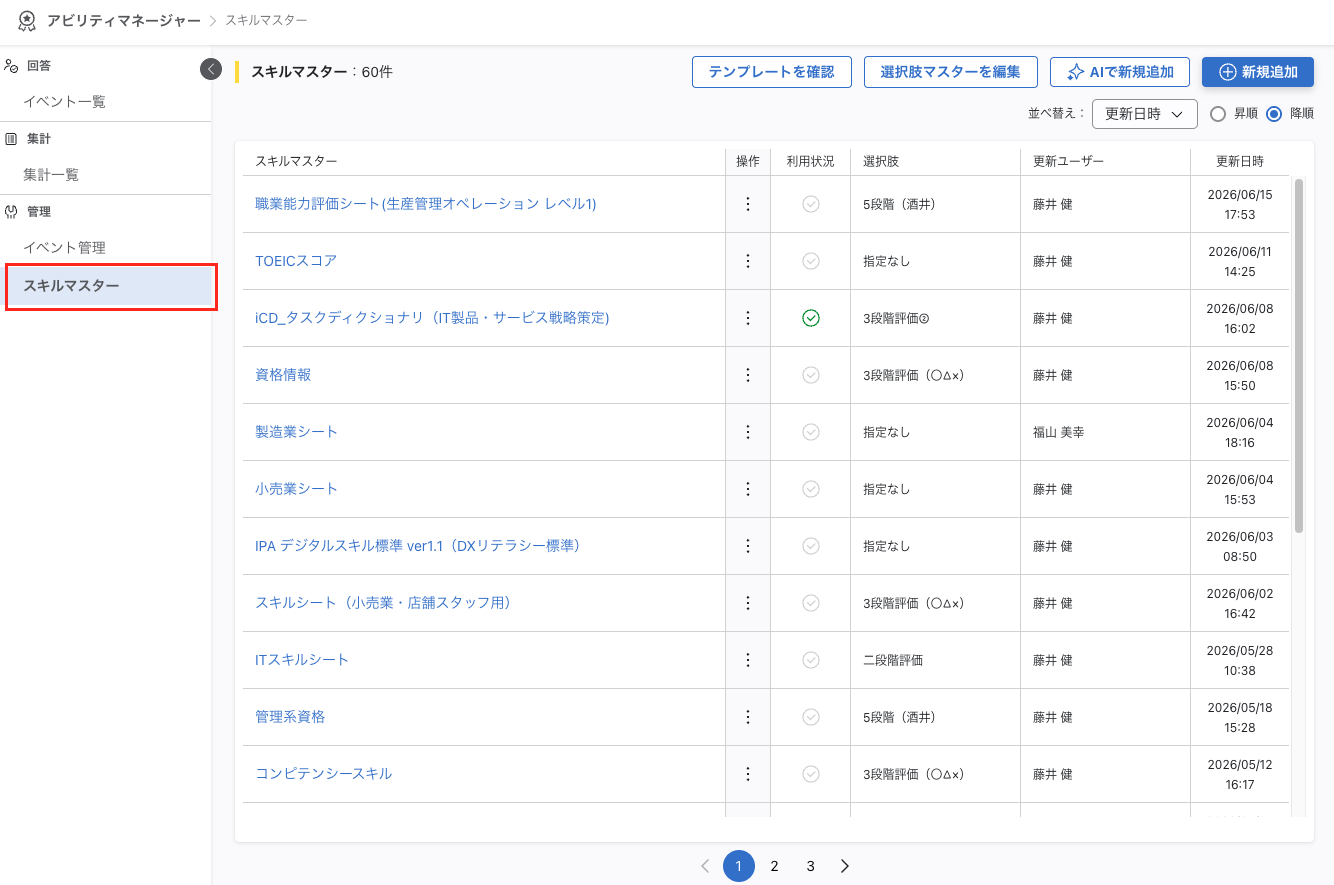Open the three-dot menu for IPA デジタルスキル標準 row
1334x885 pixels.
pos(747,546)
